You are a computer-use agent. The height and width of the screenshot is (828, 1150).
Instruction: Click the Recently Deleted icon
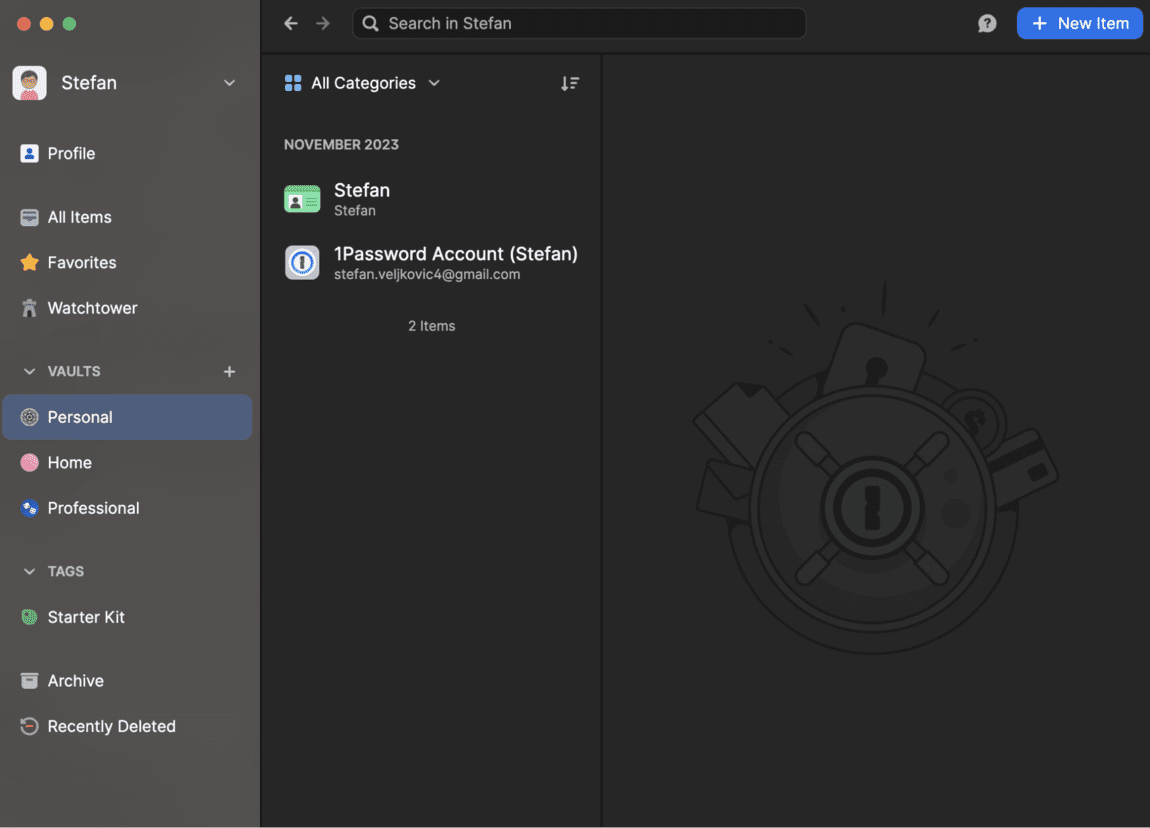29,726
